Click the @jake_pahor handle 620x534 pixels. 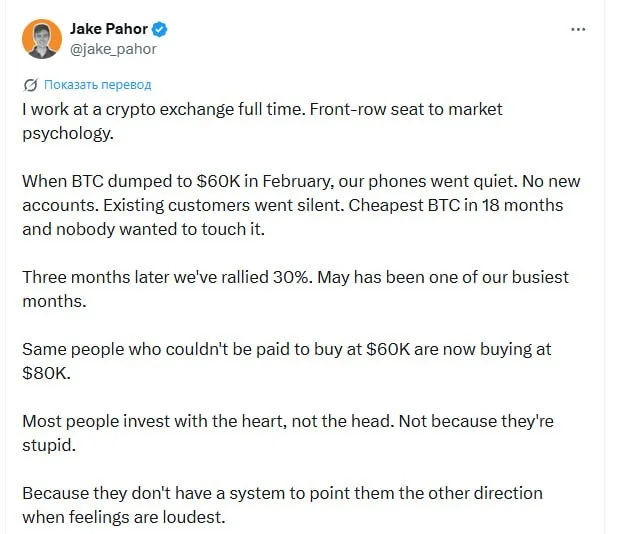click(x=113, y=49)
